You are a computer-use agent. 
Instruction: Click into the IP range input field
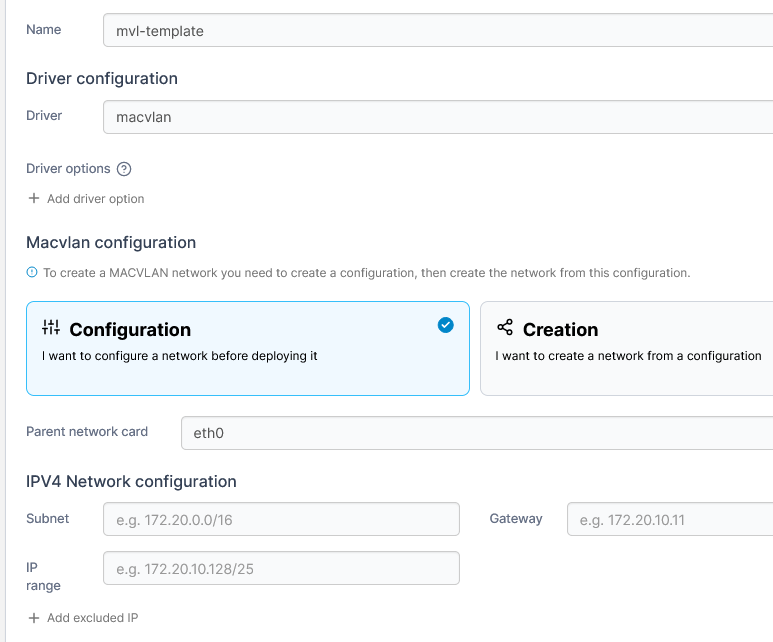click(281, 568)
